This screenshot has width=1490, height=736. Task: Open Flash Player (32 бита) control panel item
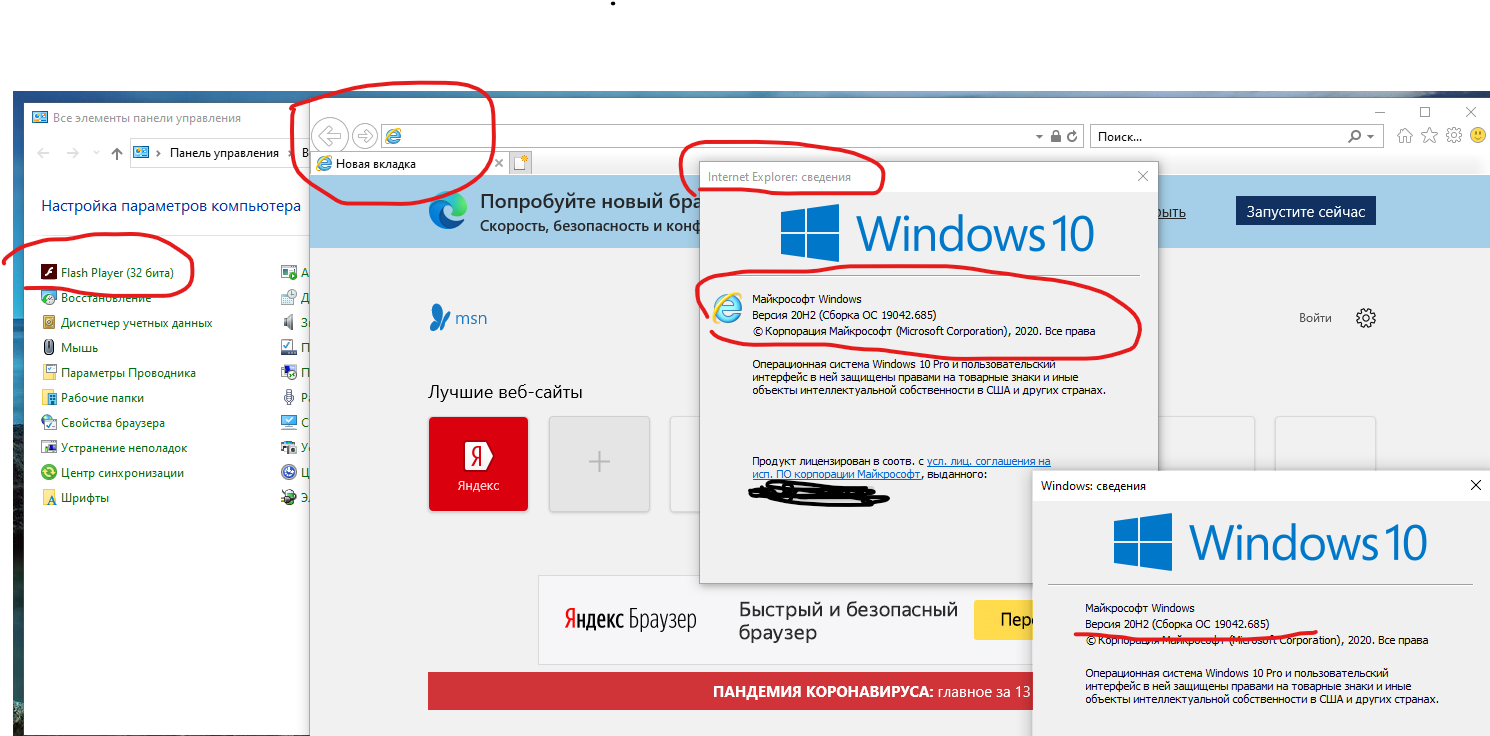(x=116, y=272)
